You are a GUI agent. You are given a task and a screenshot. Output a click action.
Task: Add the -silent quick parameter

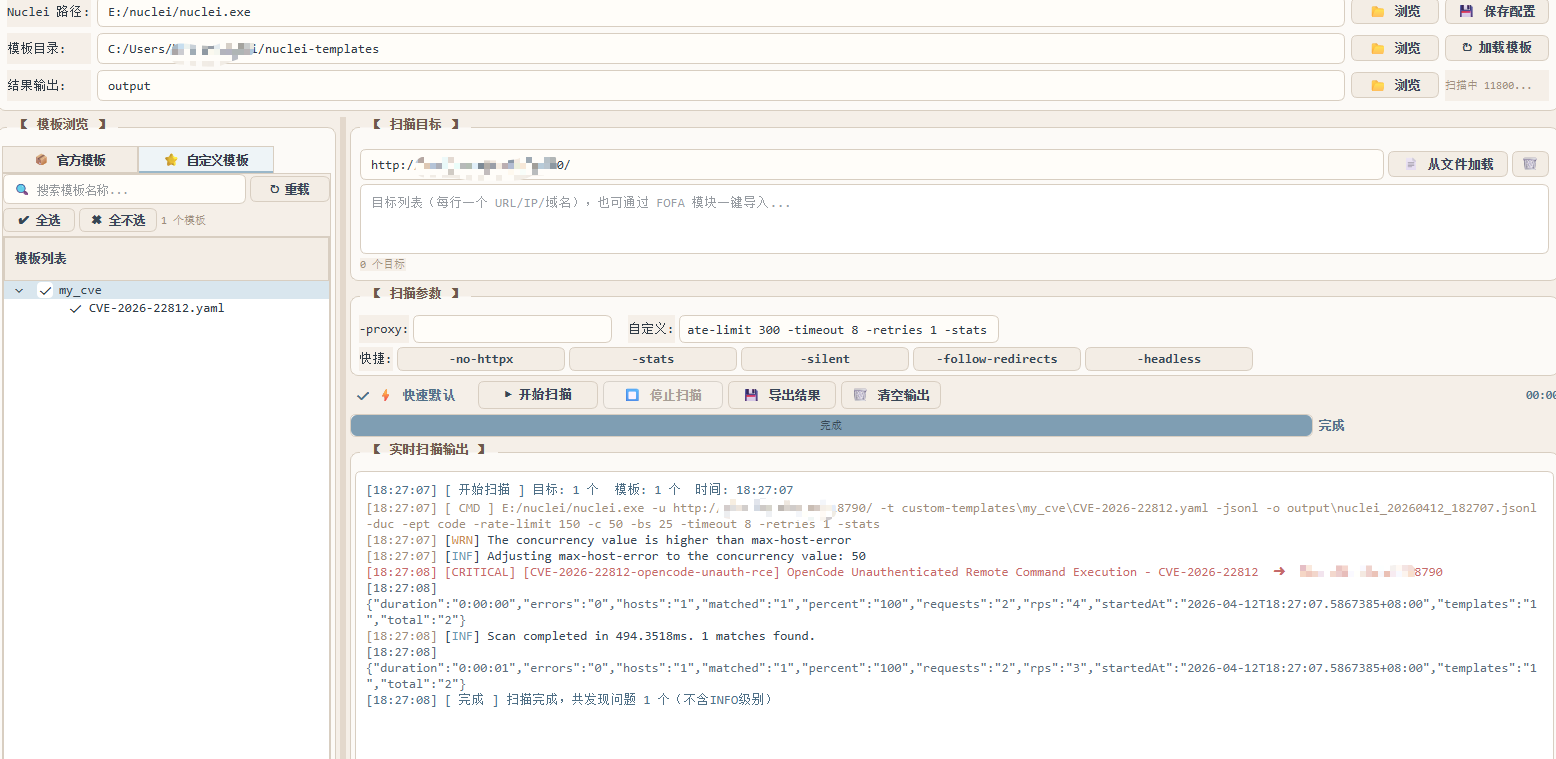[825, 359]
